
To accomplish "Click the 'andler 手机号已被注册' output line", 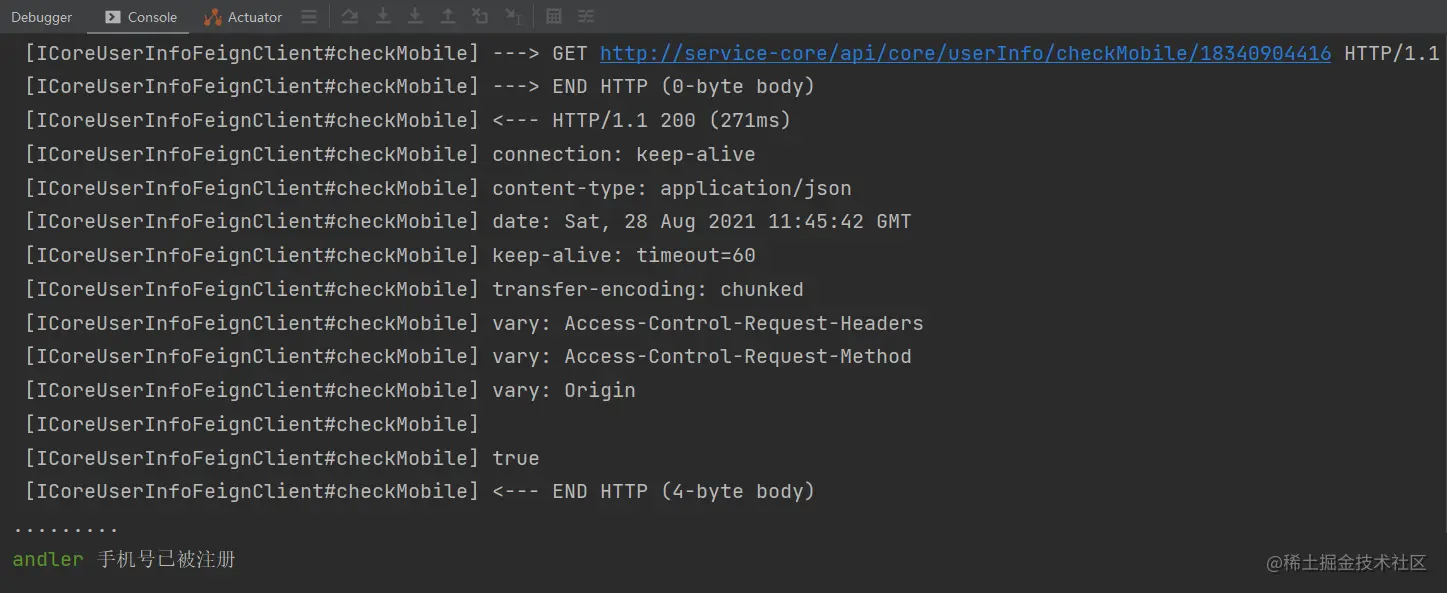I will tap(124, 559).
